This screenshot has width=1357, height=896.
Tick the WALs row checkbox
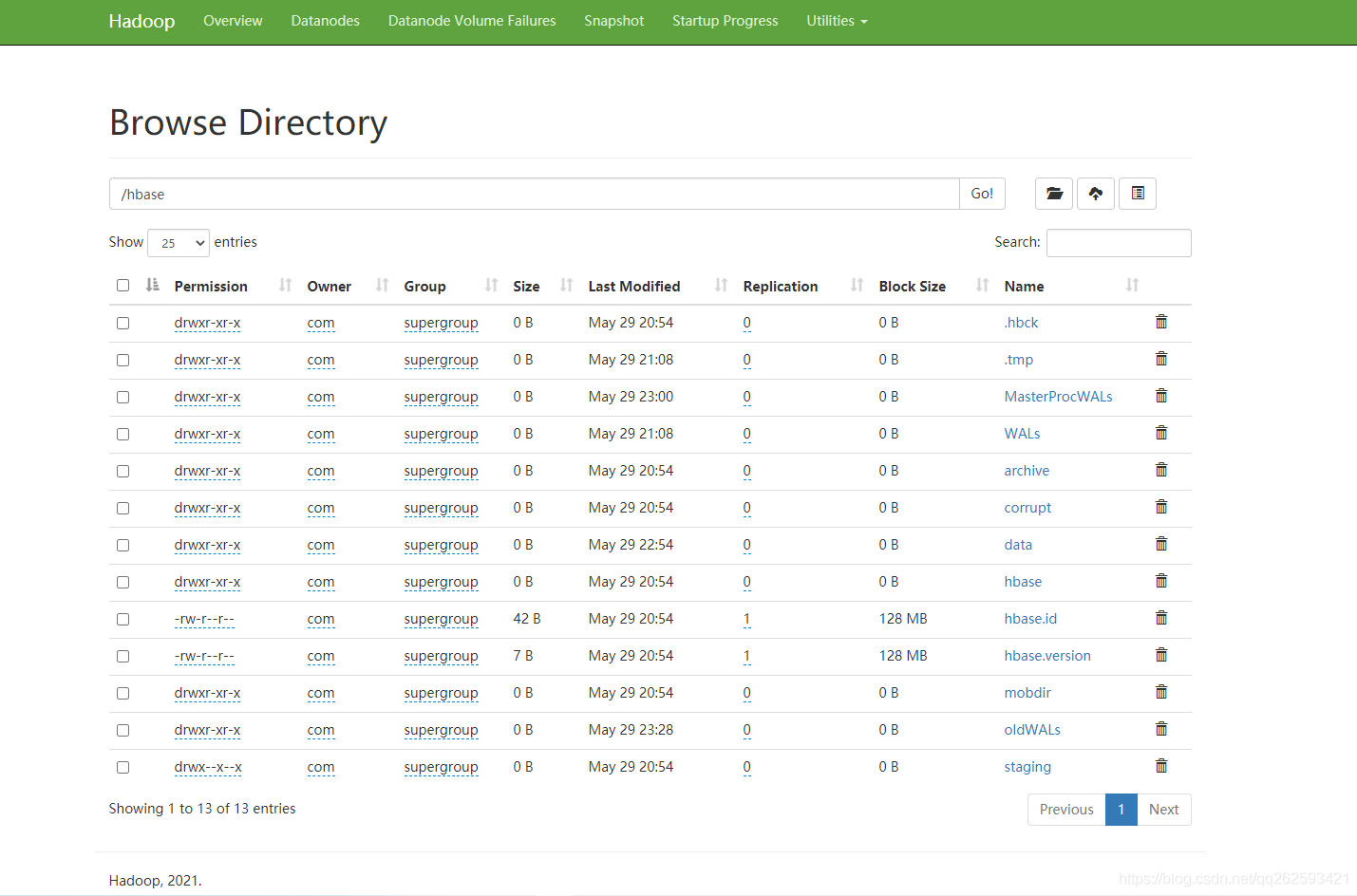pos(123,434)
